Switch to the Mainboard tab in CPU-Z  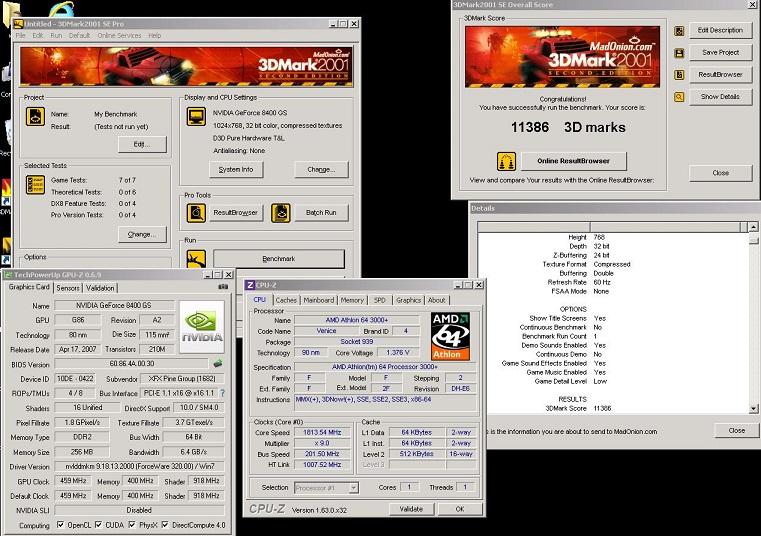pyautogui.click(x=319, y=300)
